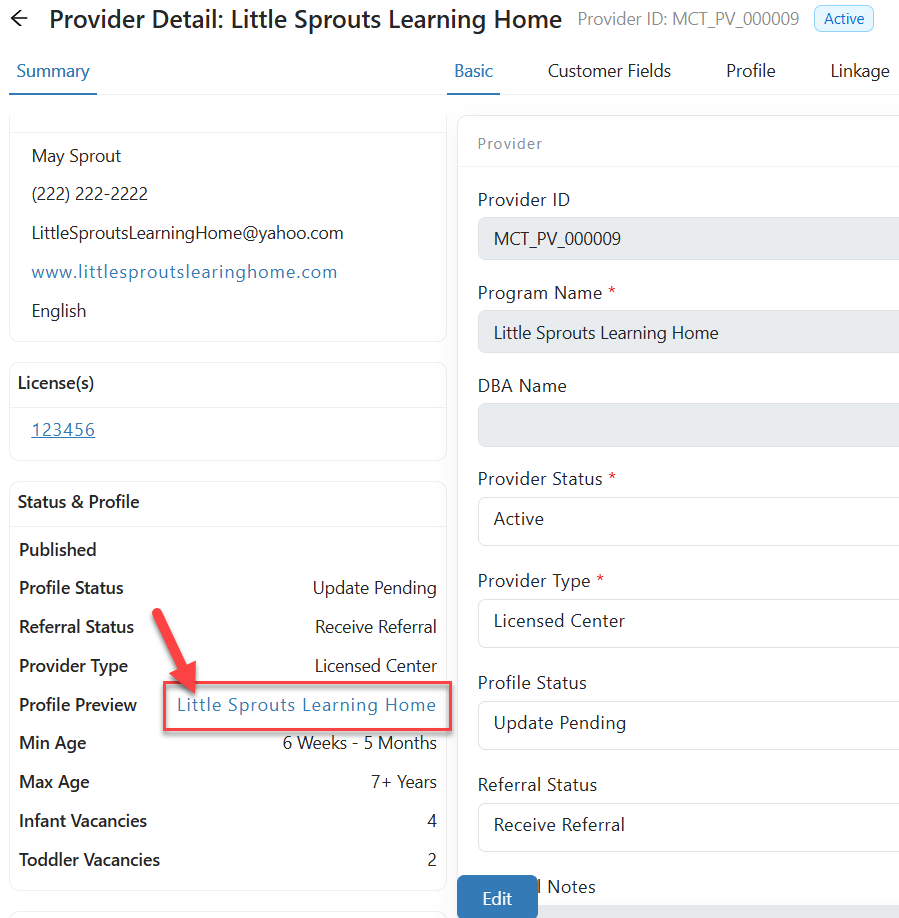Image resolution: width=899 pixels, height=918 pixels.
Task: Click the phone number (222) 222-2222
Action: tap(90, 194)
